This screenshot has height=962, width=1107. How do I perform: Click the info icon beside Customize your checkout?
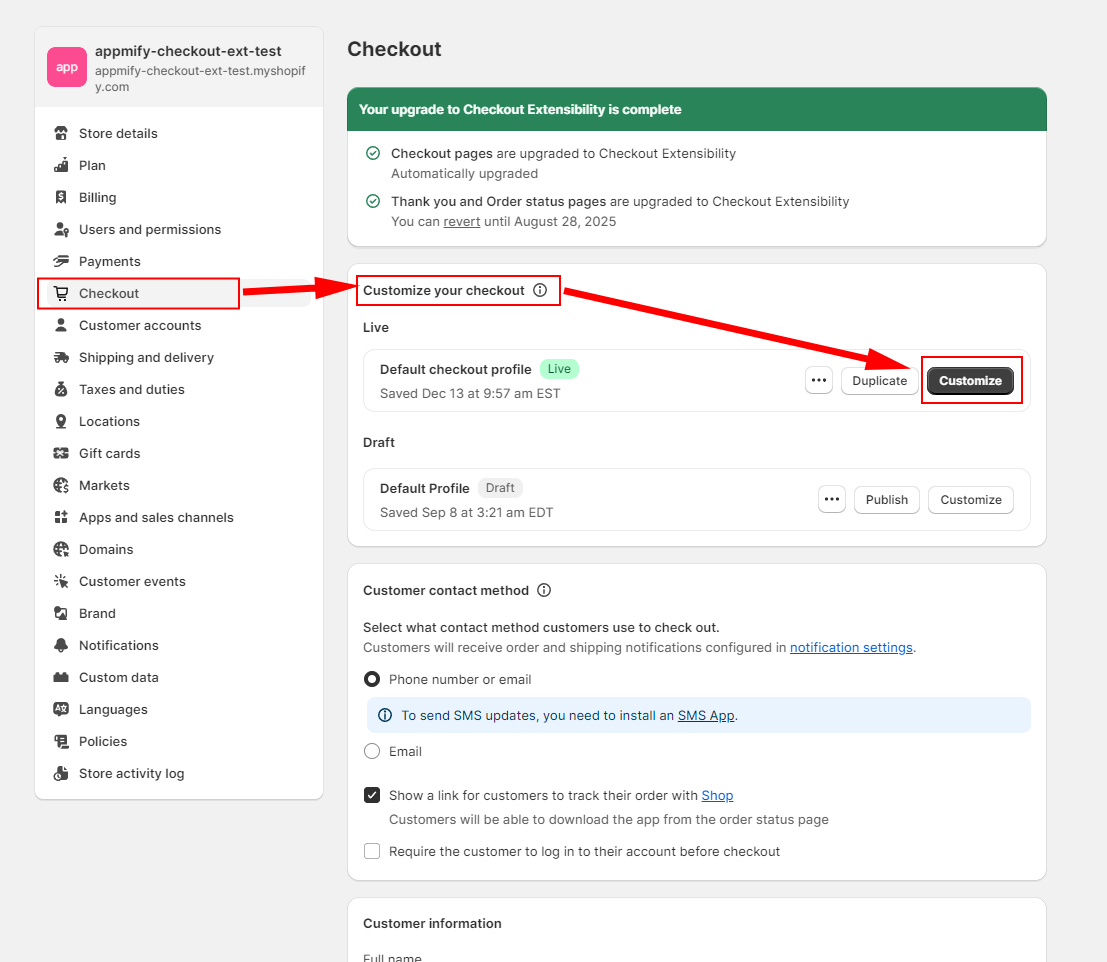pos(540,290)
